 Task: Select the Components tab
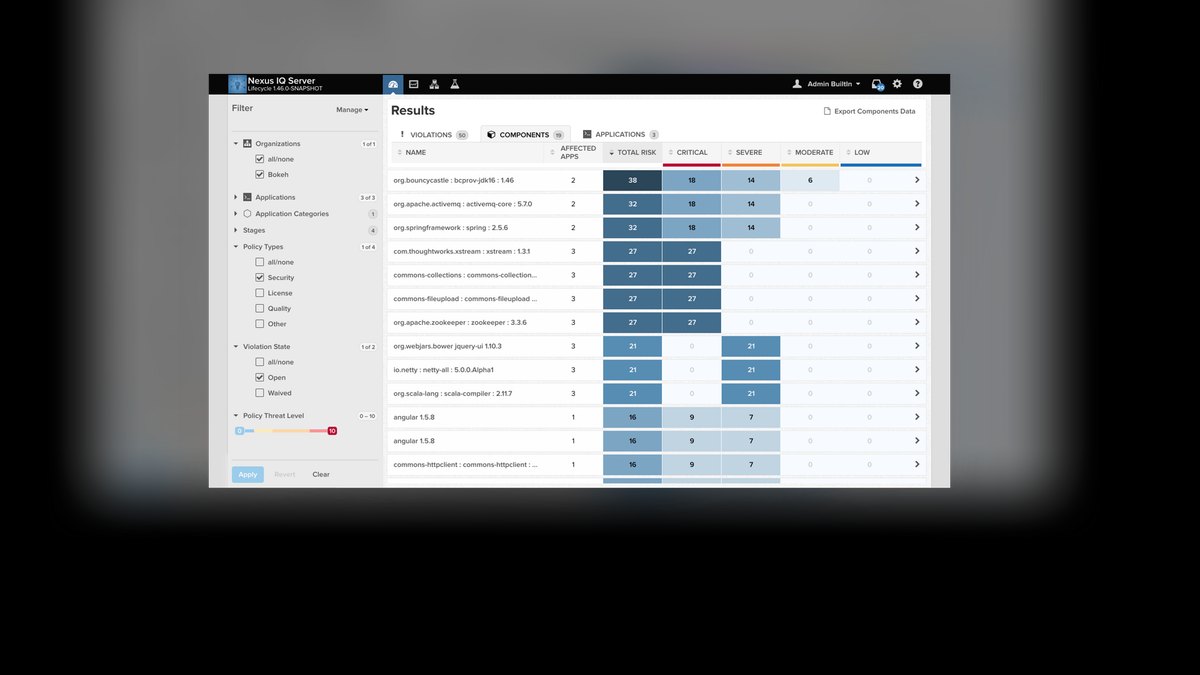coord(525,134)
